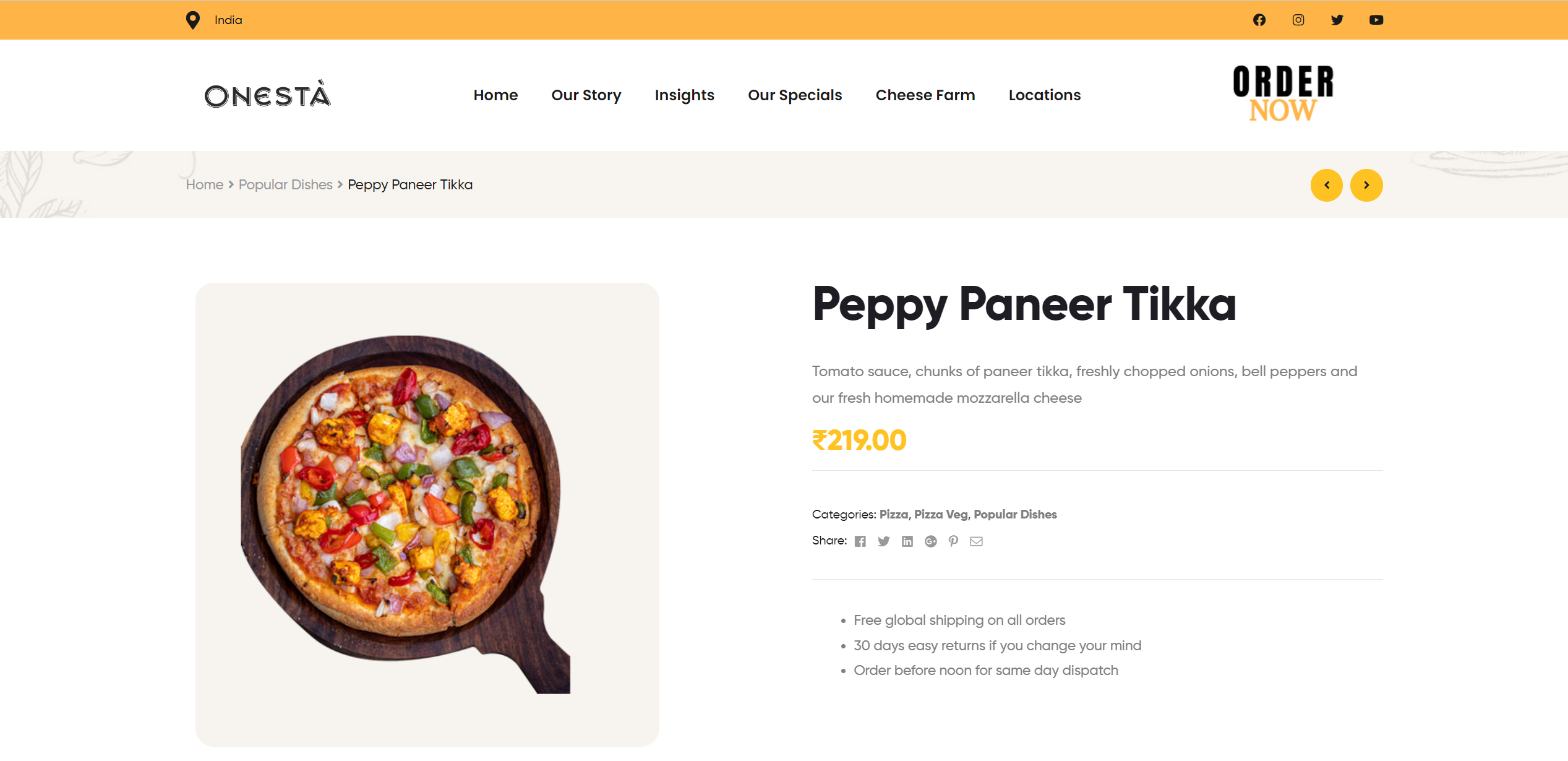Share this dish on Google Plus
Screen dimensions: 1568x761
[x=931, y=541]
